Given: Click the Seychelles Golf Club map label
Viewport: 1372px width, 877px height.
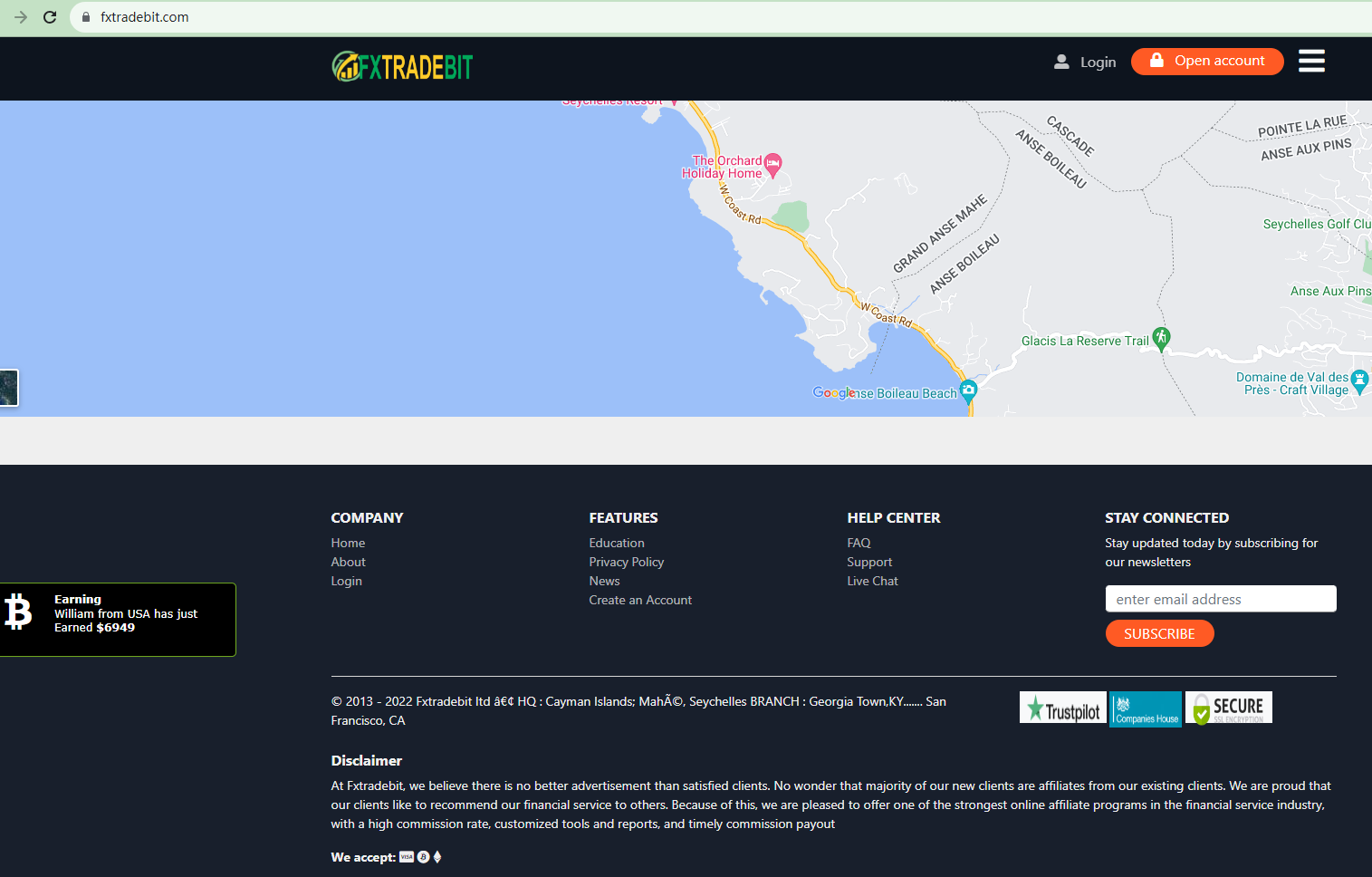Looking at the screenshot, I should 1317,224.
